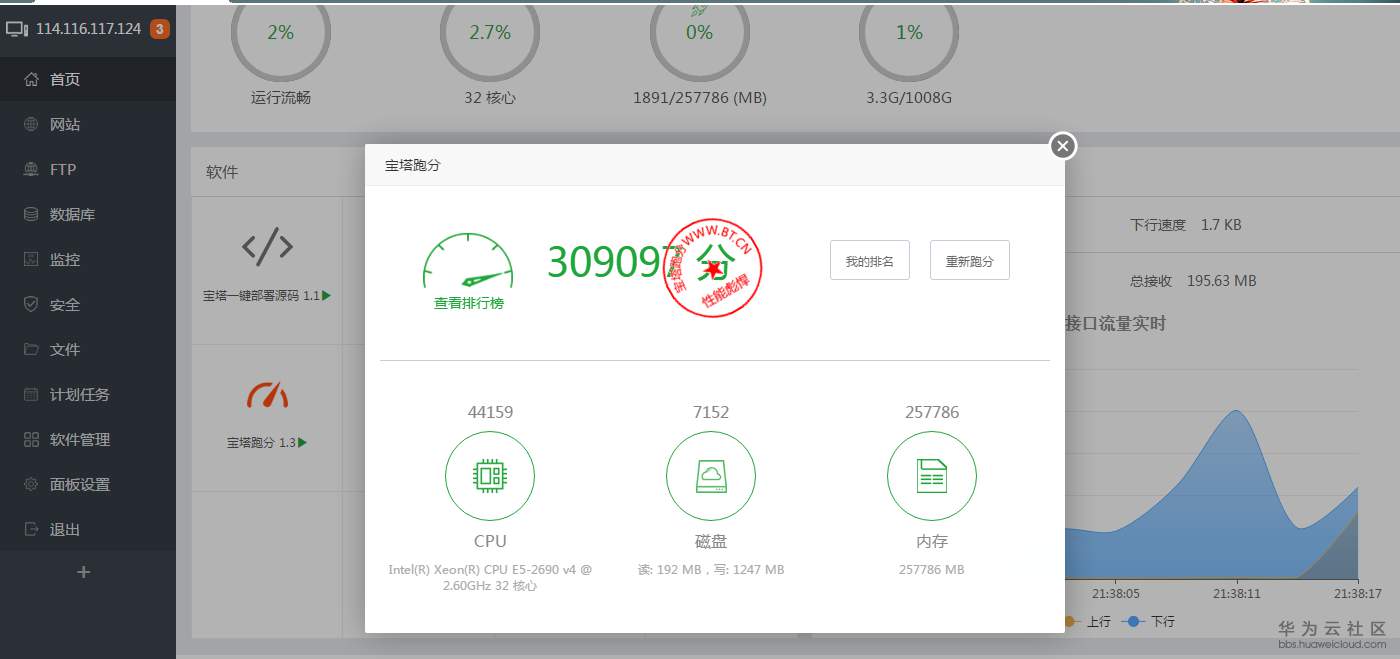Click the green speedometer gauge icon
This screenshot has width=1400, height=659.
(x=468, y=261)
